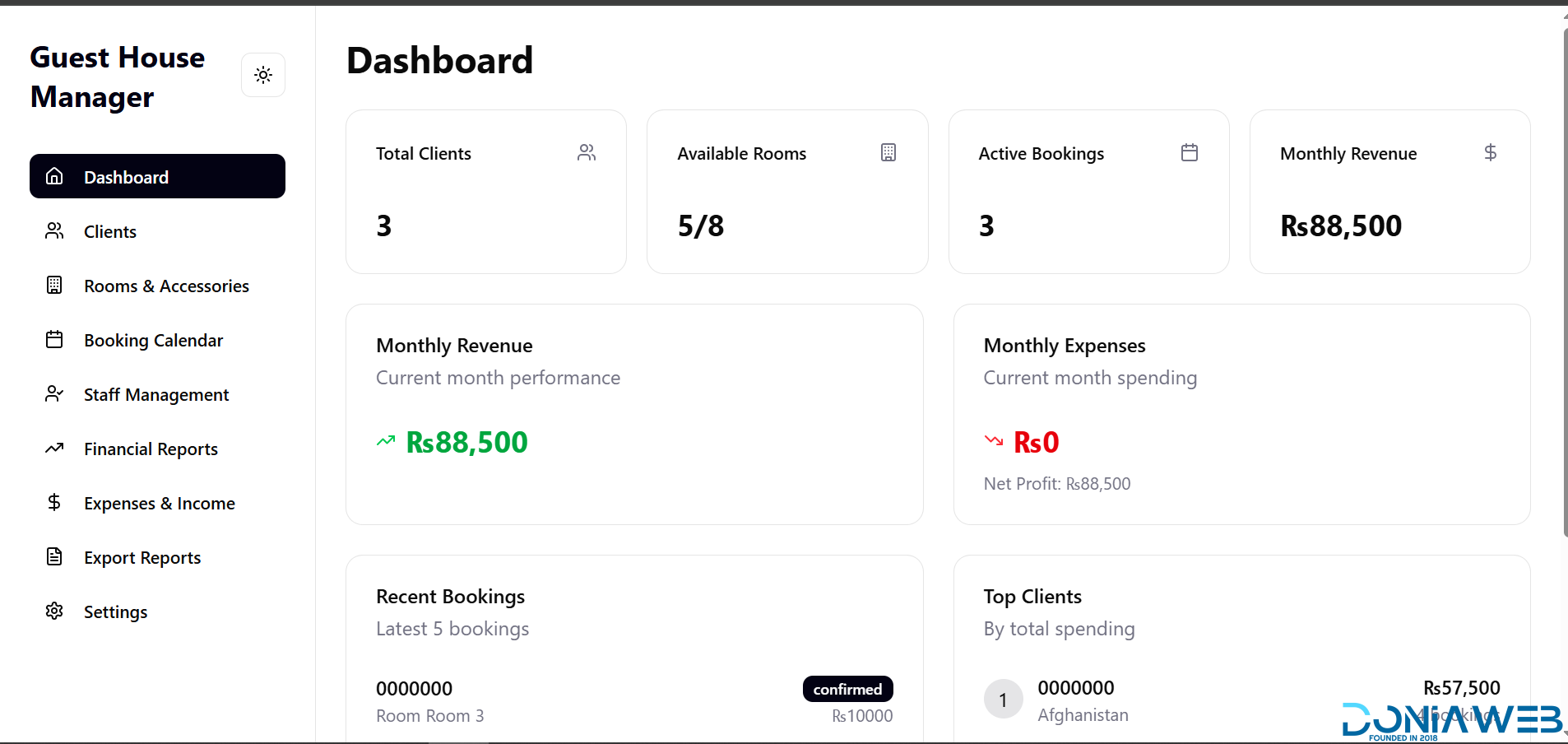Navigate to Export Reports

pos(142,558)
